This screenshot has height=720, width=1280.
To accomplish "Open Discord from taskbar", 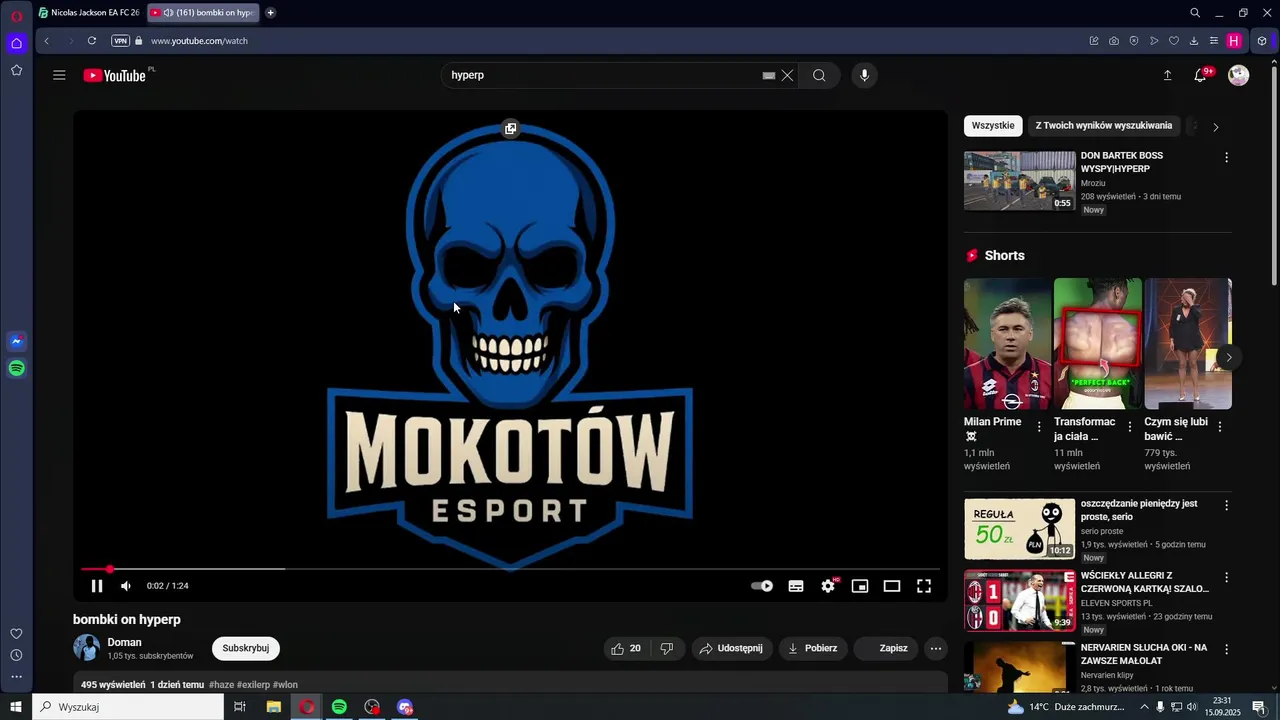I will (405, 707).
